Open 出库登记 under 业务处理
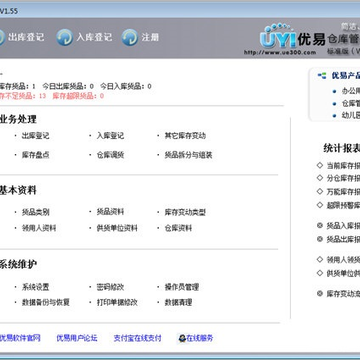The image size is (360, 360). point(35,136)
